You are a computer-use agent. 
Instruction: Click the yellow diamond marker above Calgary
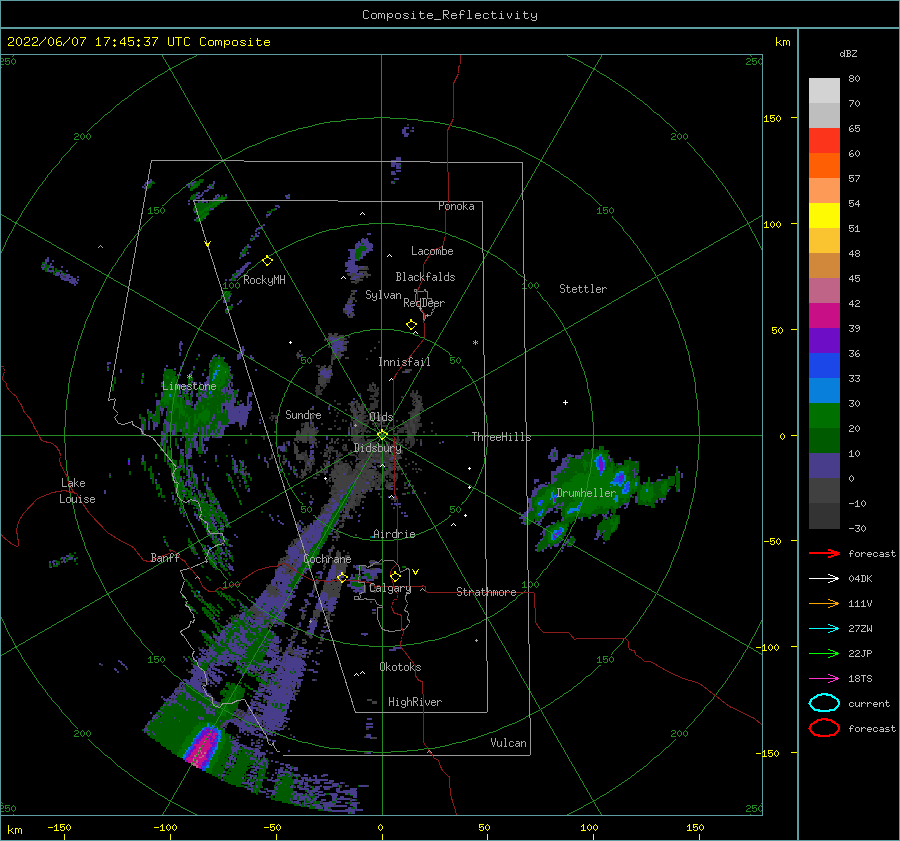coord(395,576)
